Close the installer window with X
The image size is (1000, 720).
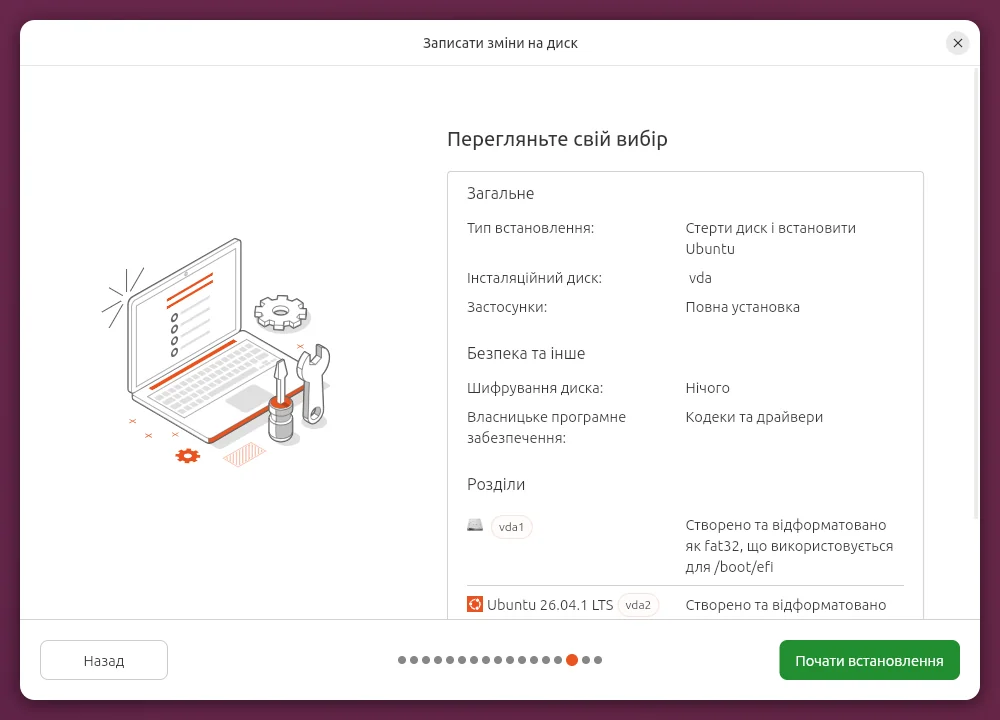coord(957,43)
